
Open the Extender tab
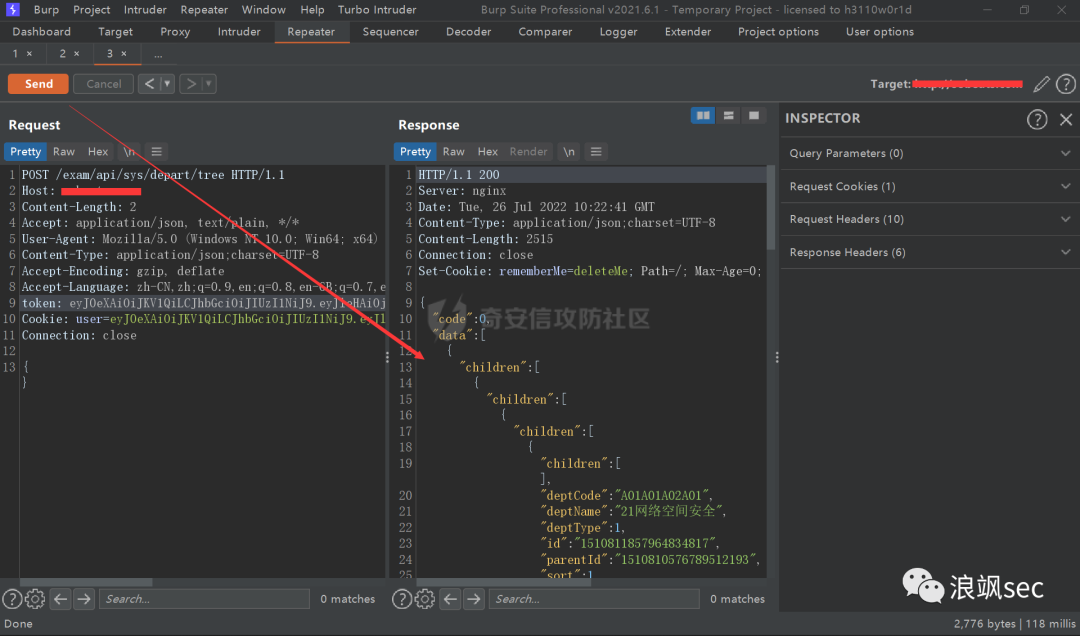pyautogui.click(x=687, y=32)
